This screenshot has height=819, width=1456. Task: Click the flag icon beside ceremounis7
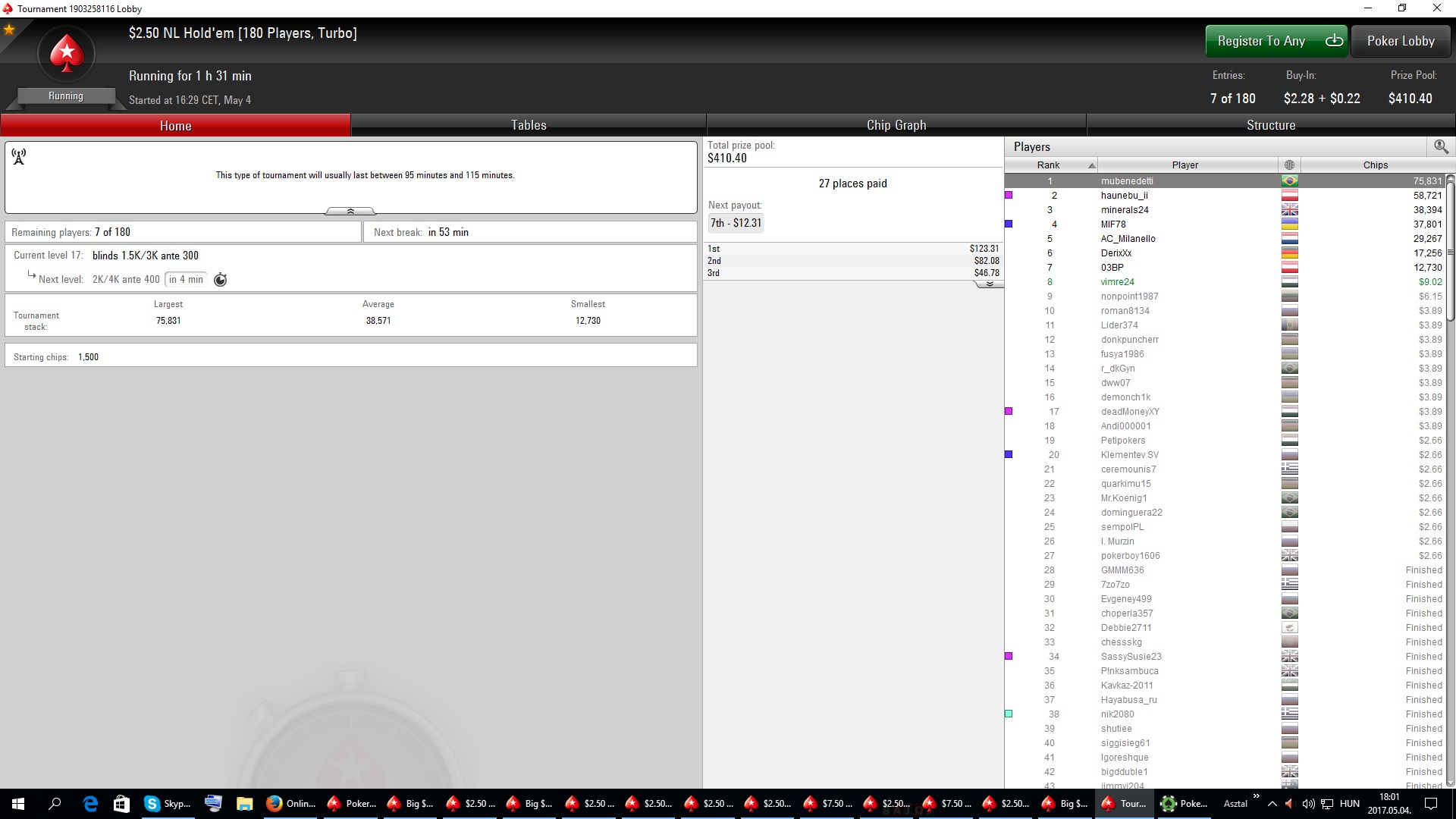click(1289, 469)
